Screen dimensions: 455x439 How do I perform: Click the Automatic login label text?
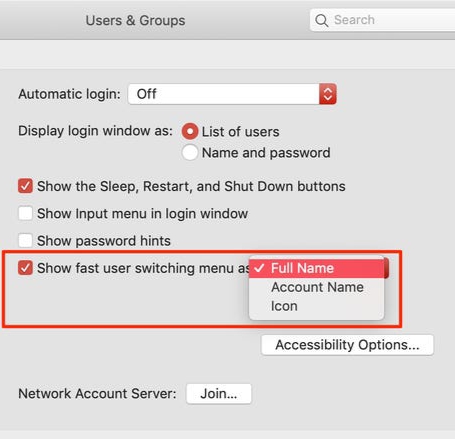(69, 94)
